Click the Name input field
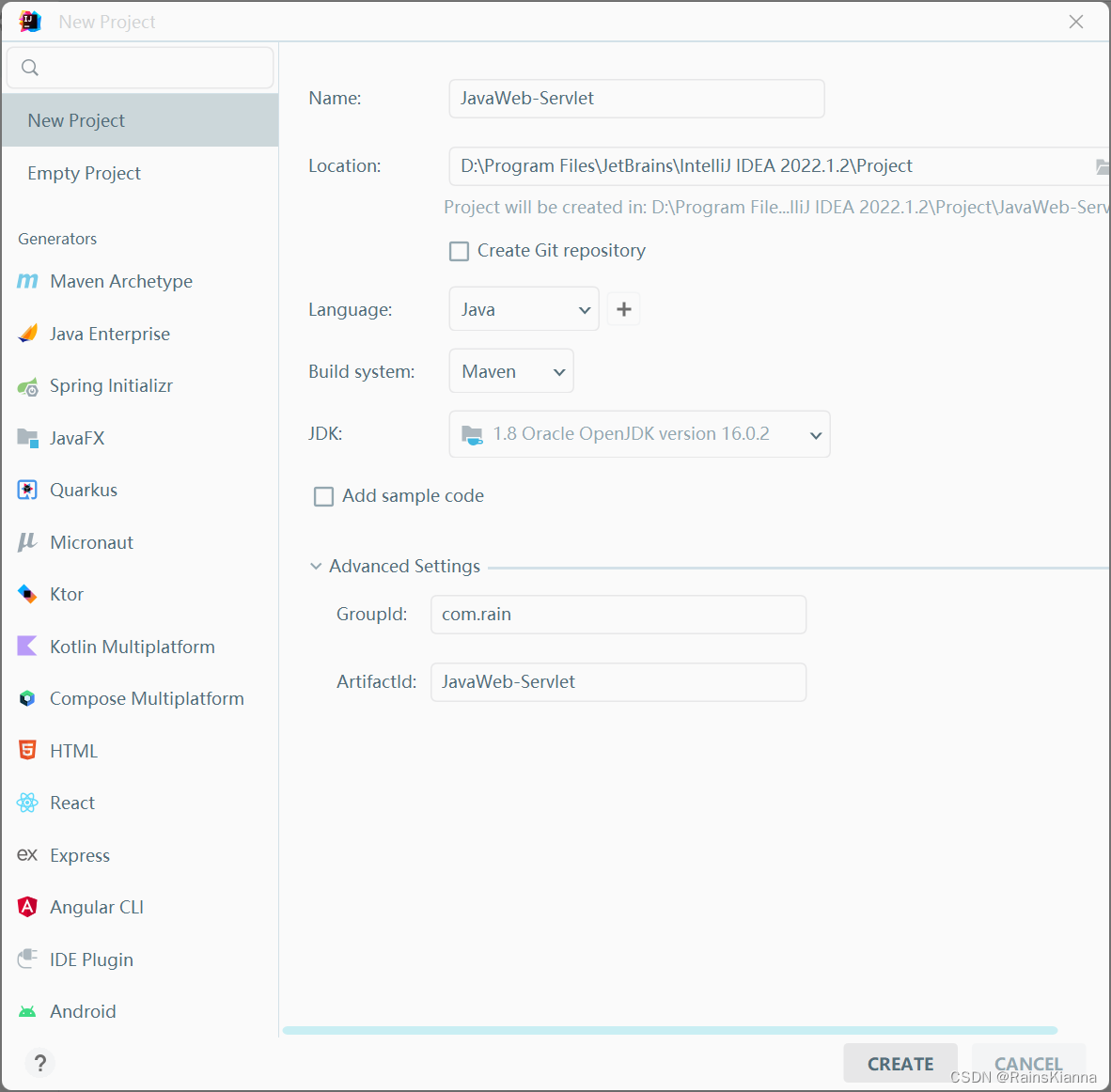 tap(636, 99)
